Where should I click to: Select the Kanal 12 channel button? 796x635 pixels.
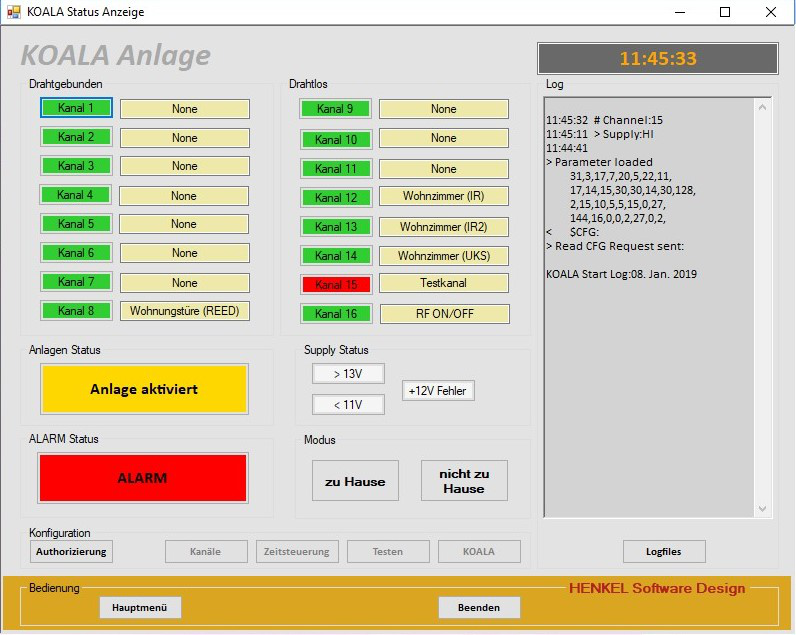(x=335, y=197)
